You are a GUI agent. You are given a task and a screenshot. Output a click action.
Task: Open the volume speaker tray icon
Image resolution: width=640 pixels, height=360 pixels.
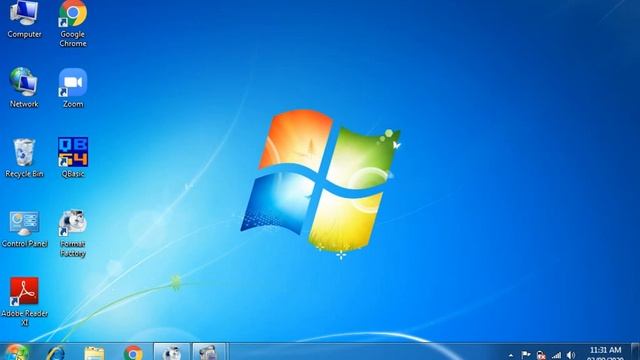(x=571, y=356)
